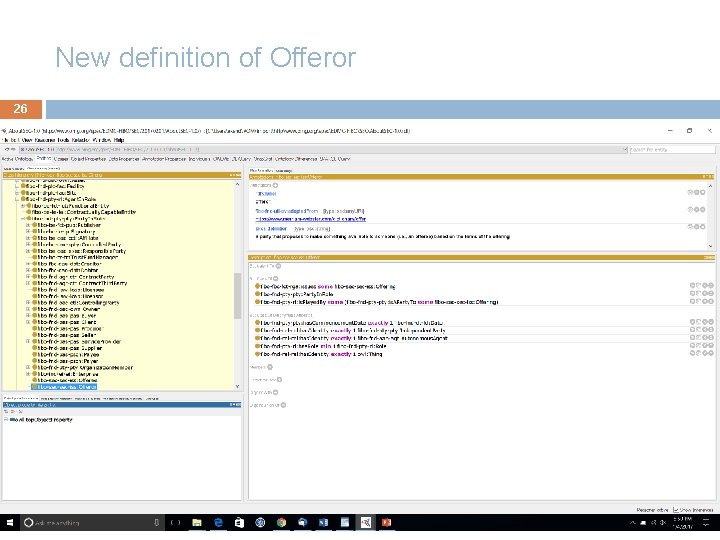
Task: Expand the ContractThirdParty class node
Action: click(28, 283)
